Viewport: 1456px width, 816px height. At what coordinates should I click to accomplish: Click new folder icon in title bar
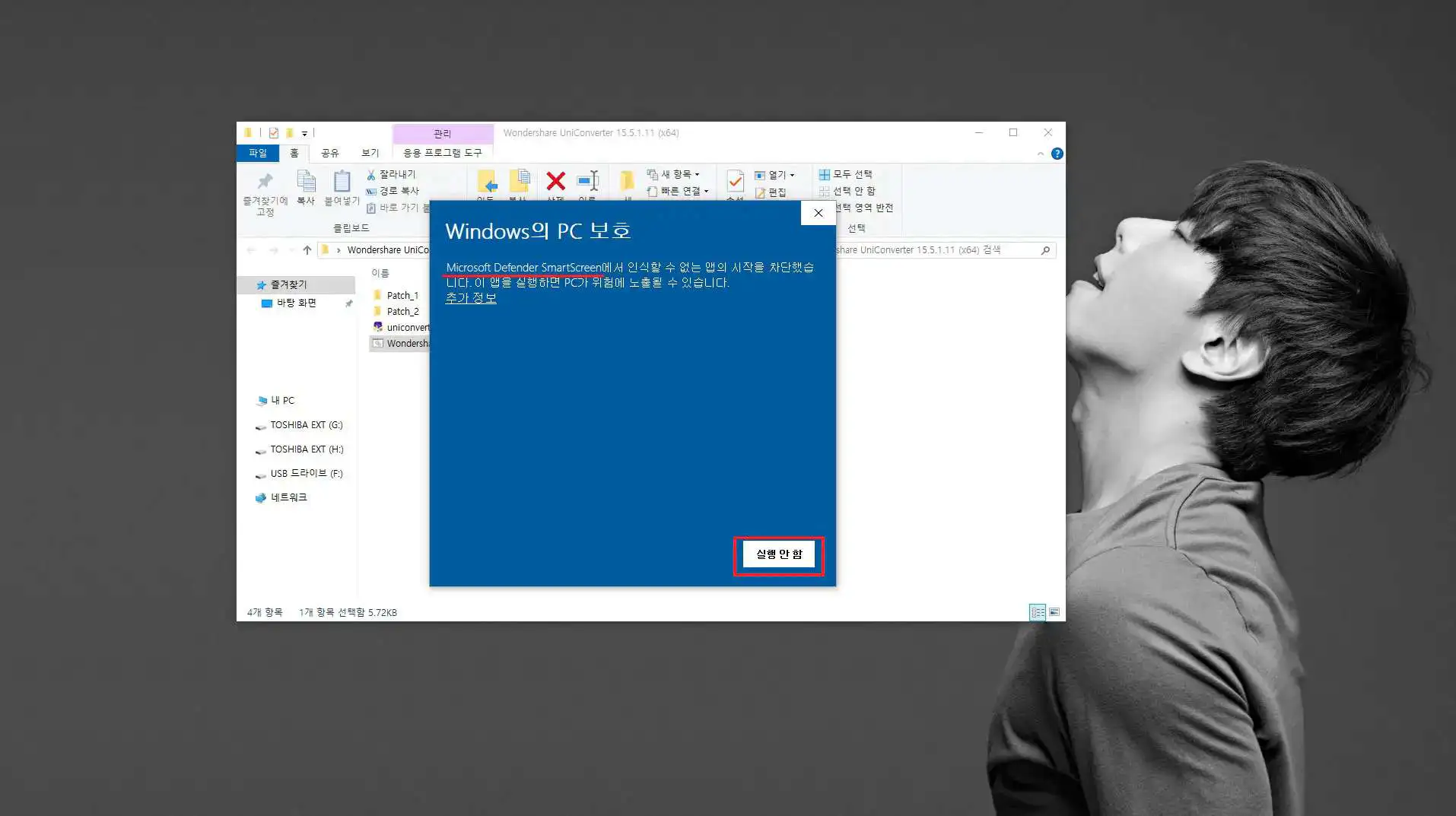290,133
